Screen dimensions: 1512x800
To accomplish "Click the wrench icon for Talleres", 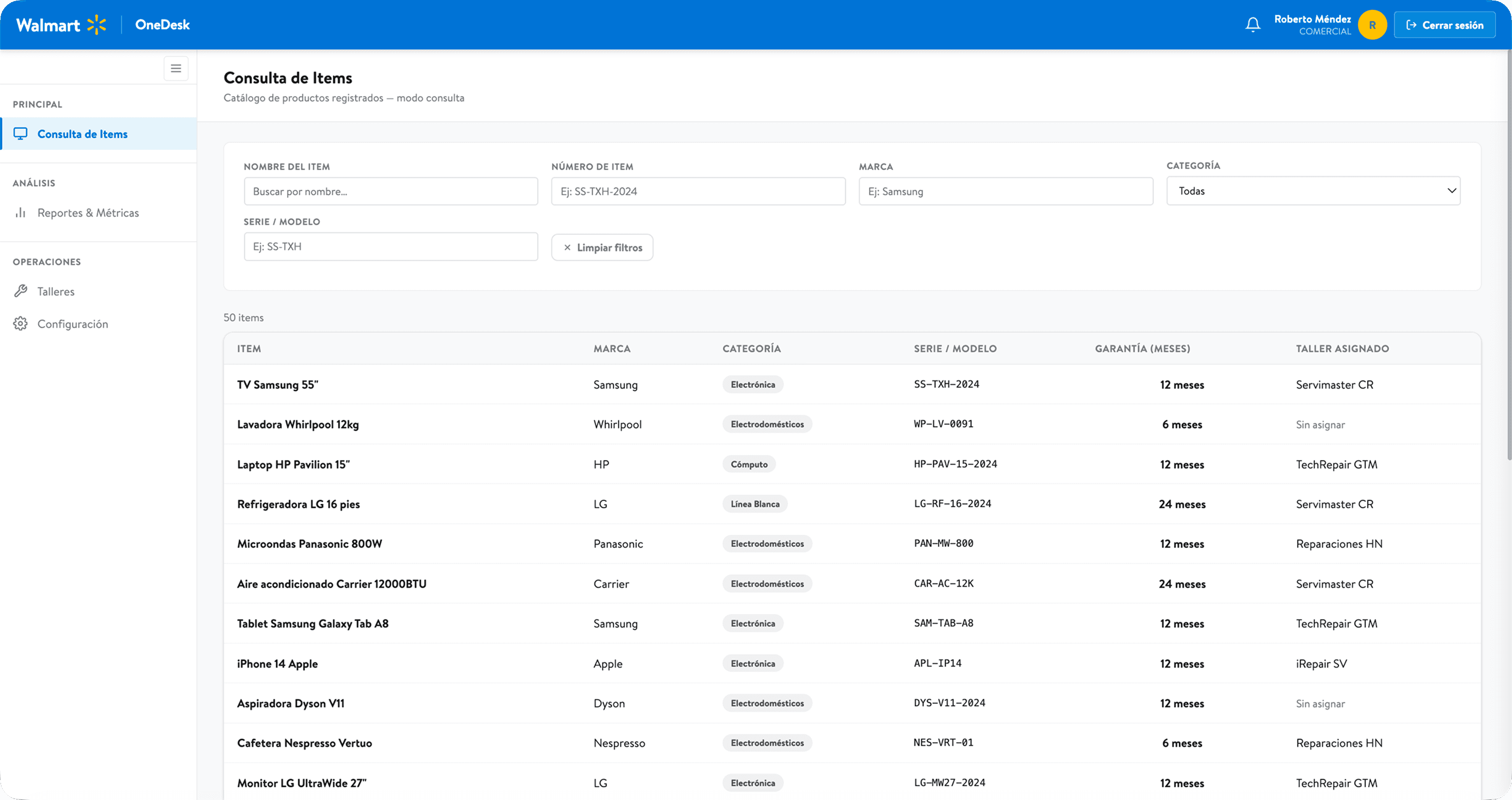I will pos(20,292).
